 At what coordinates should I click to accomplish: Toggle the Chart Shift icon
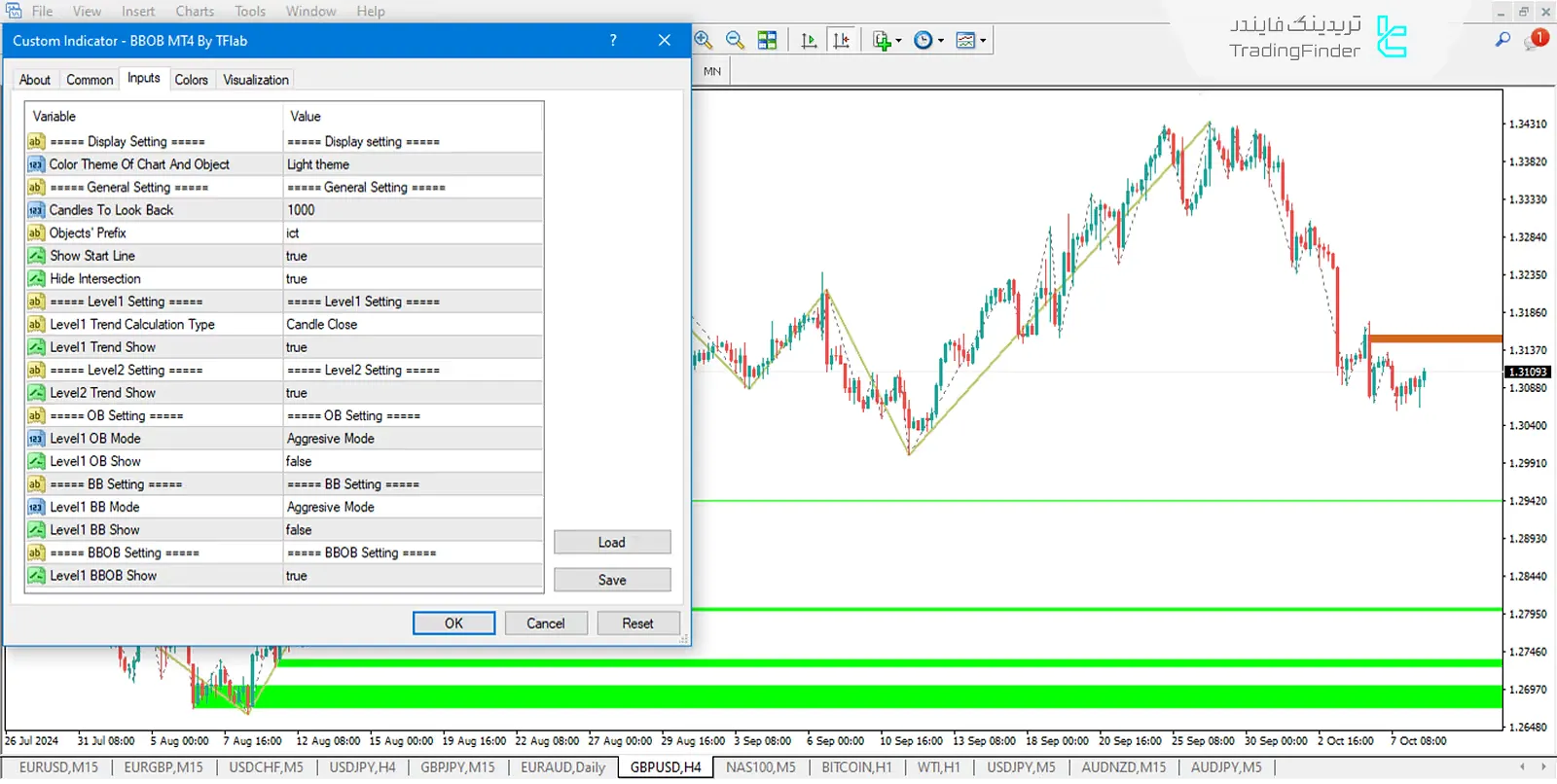[841, 40]
